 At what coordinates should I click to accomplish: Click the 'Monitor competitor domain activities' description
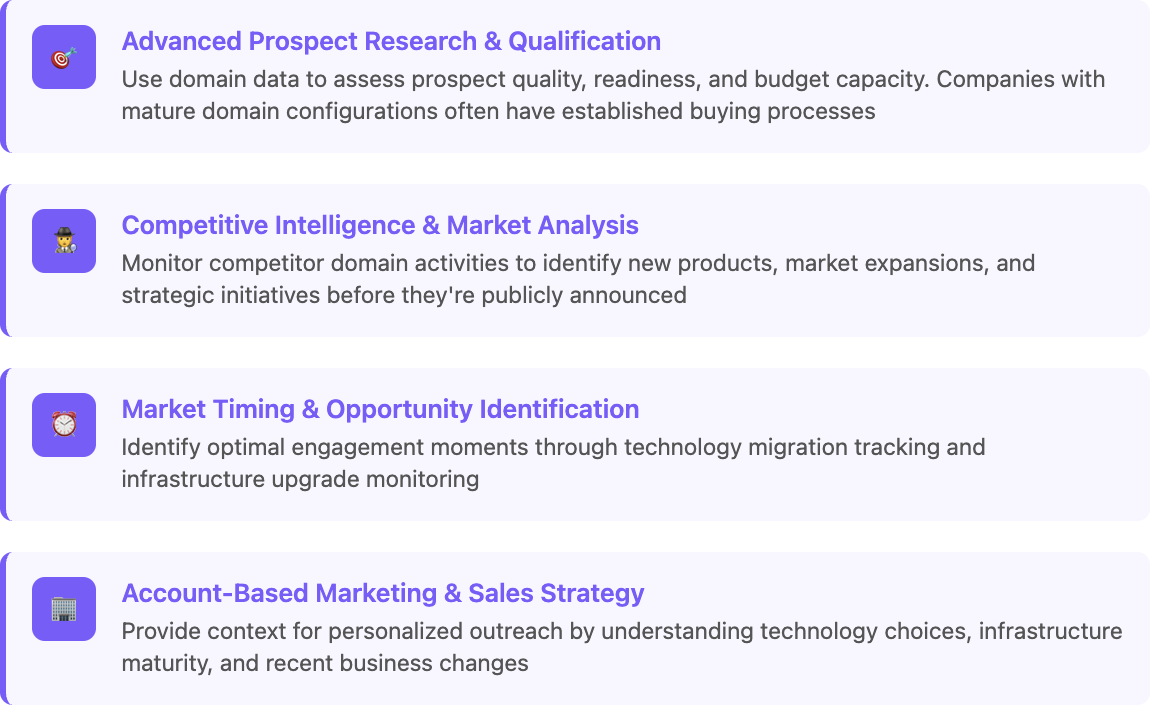(578, 279)
